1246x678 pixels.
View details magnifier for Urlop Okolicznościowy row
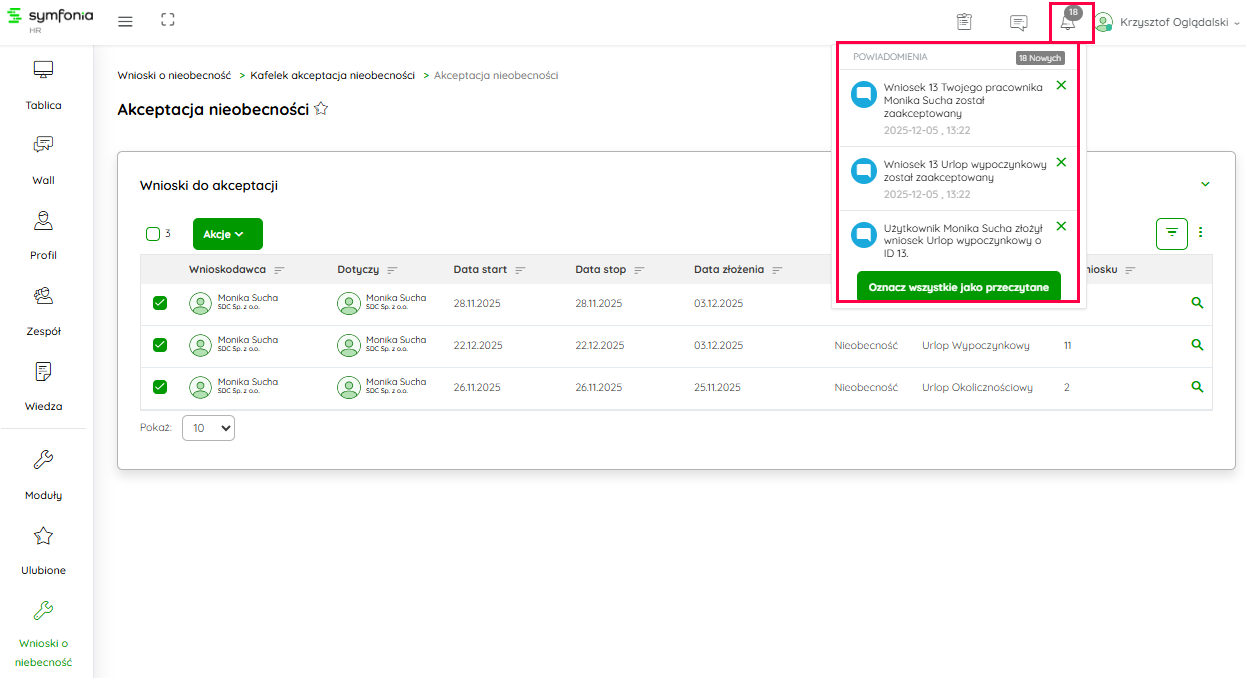point(1197,387)
